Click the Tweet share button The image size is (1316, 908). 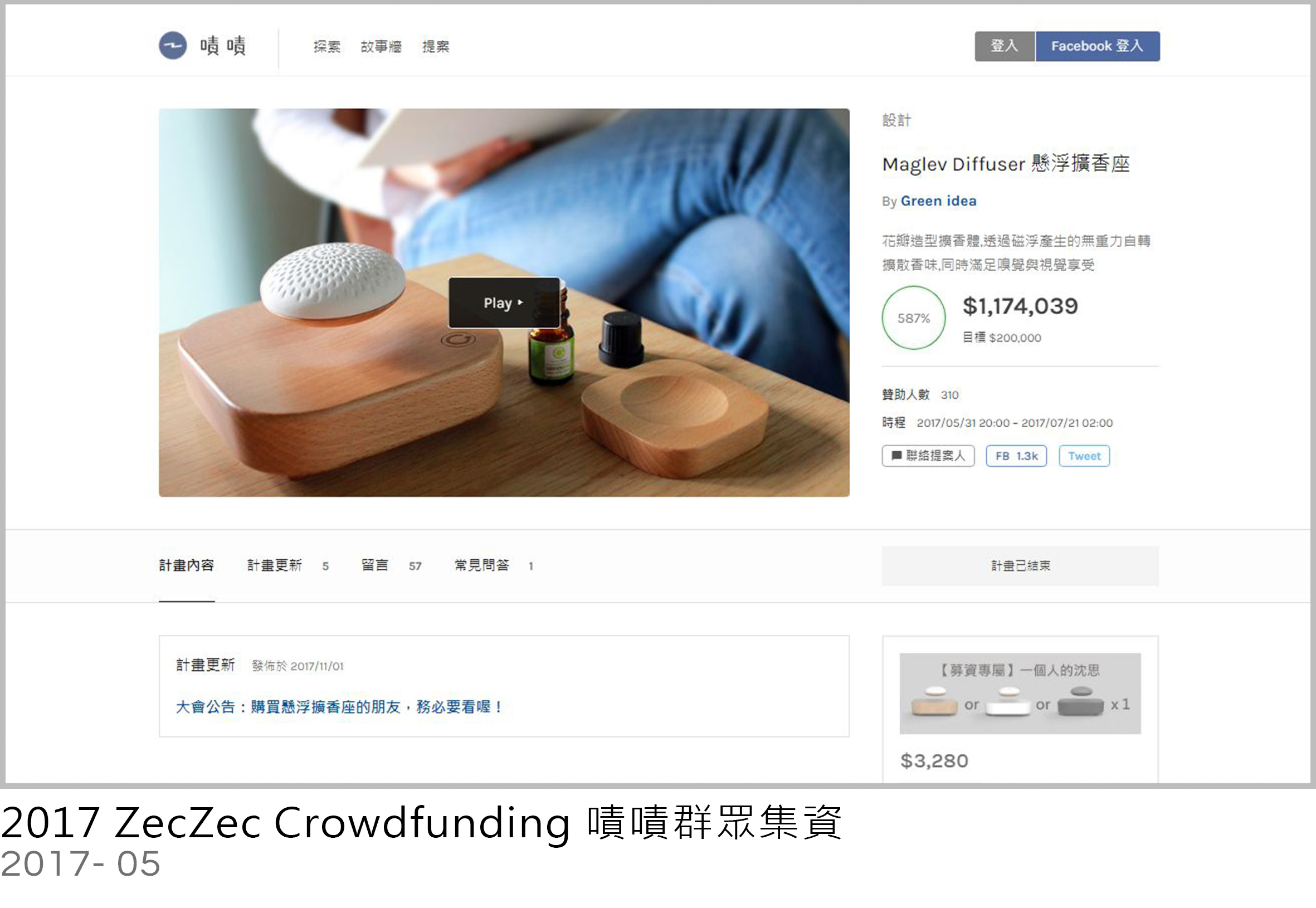pos(1084,456)
